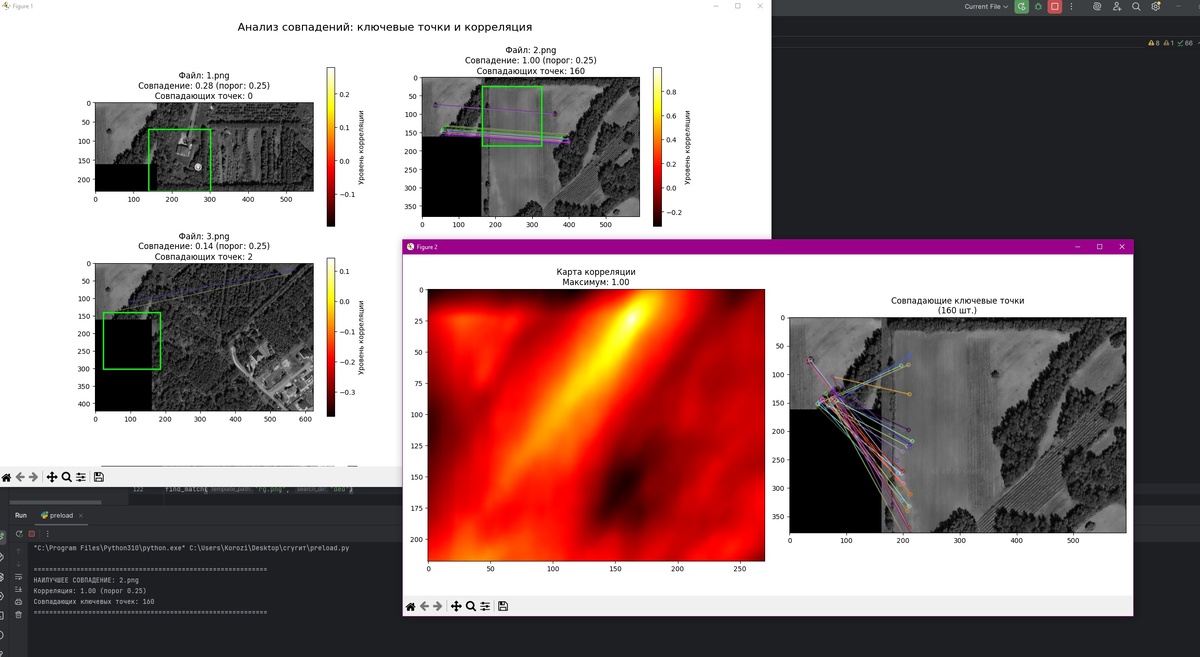Click console line 'Корреляция: 1.00 (порог 0.25)'

pyautogui.click(x=90, y=590)
